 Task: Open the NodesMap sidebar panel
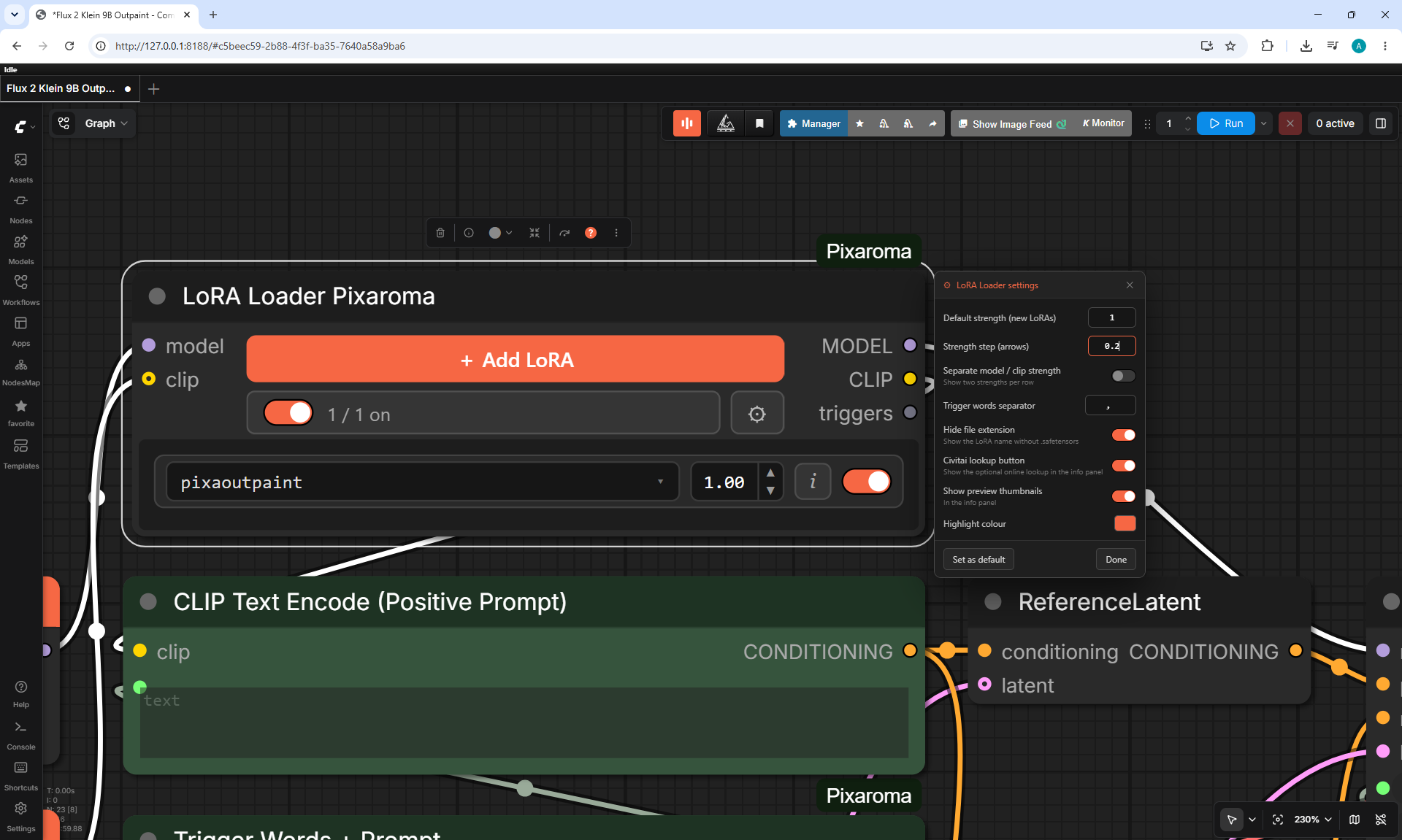pos(20,371)
